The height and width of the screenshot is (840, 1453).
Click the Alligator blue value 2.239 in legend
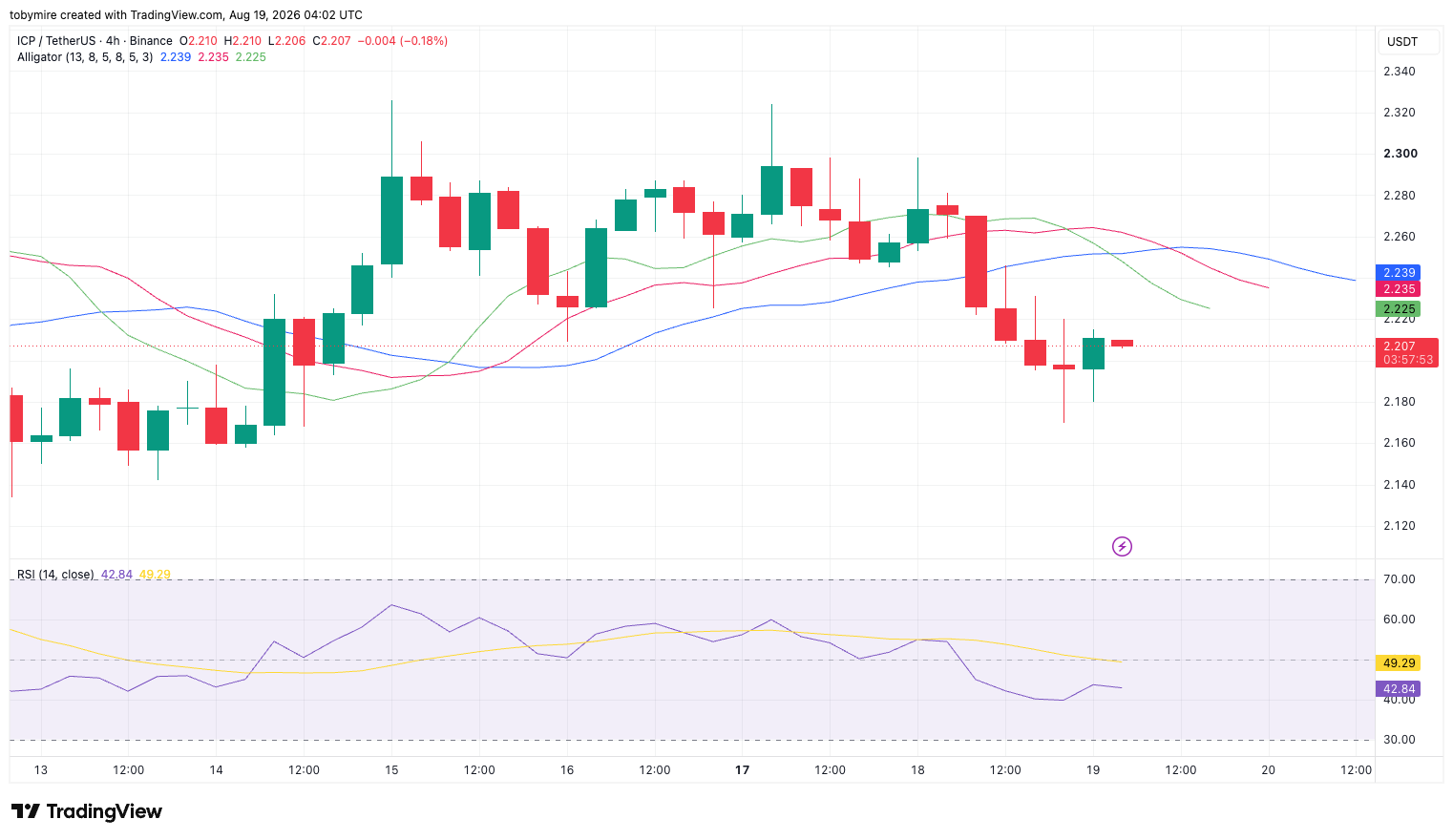click(176, 57)
